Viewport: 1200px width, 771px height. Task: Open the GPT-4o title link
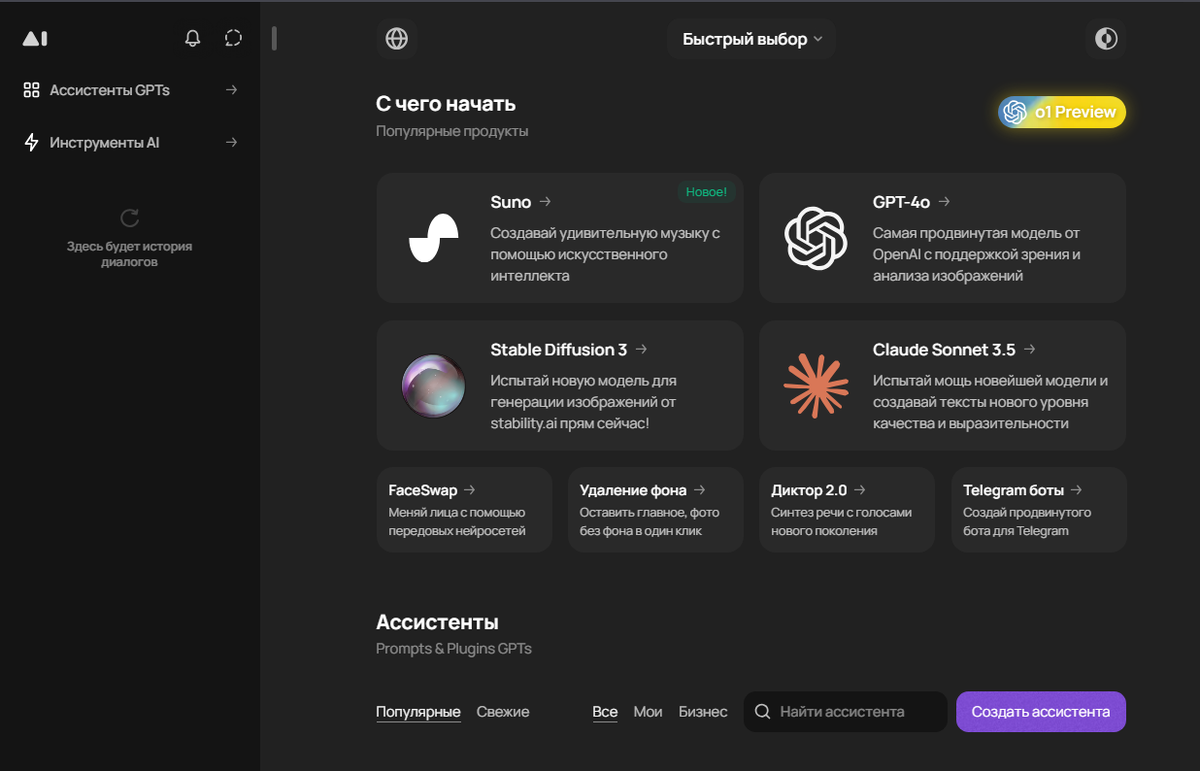tap(901, 202)
